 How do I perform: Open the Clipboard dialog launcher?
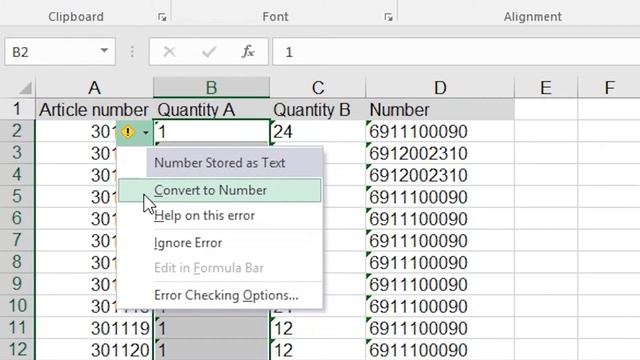coord(162,17)
